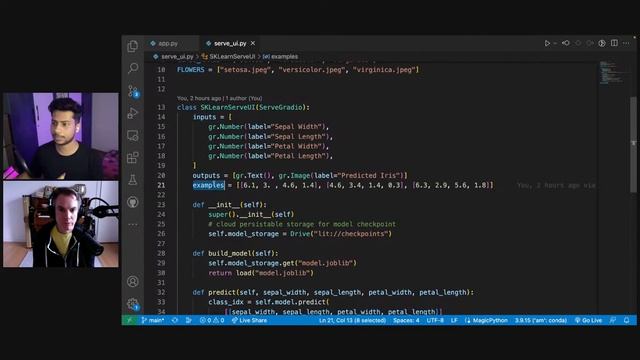Open the Run and Debug view

(x=133, y=113)
